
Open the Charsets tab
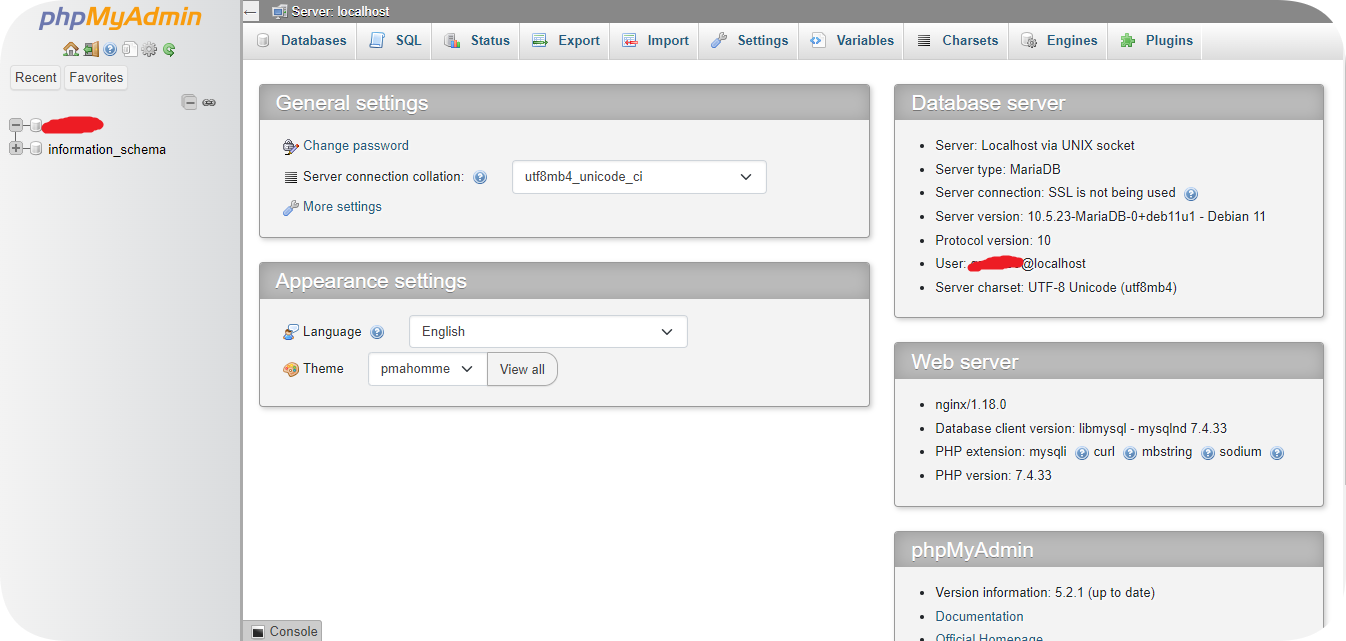pyautogui.click(x=956, y=41)
